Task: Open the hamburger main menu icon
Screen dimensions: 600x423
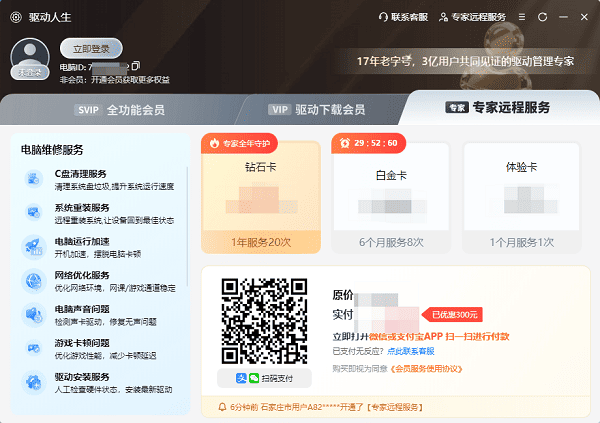Action: point(522,17)
